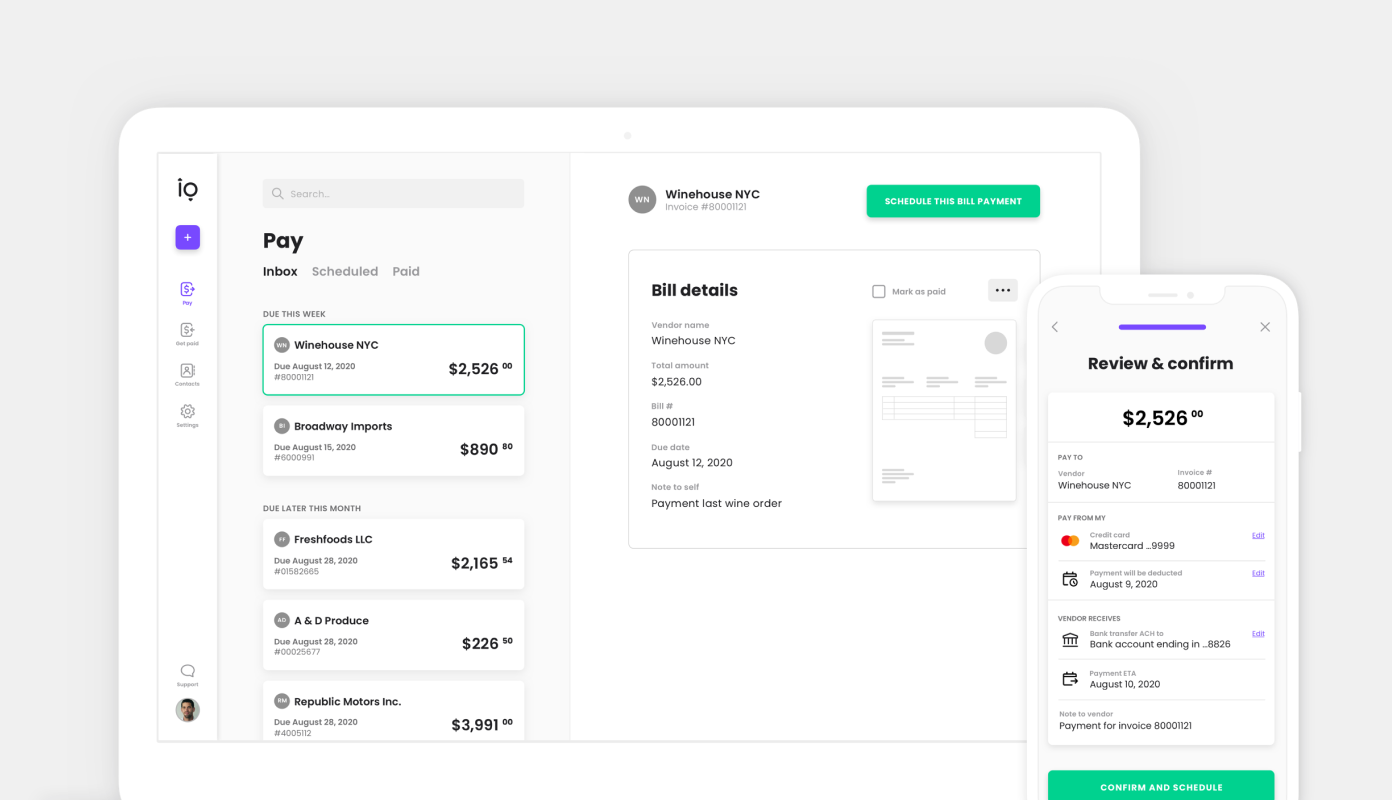Click 'Payment for invoice 80001121' note
The height and width of the screenshot is (800, 1392).
(1125, 726)
